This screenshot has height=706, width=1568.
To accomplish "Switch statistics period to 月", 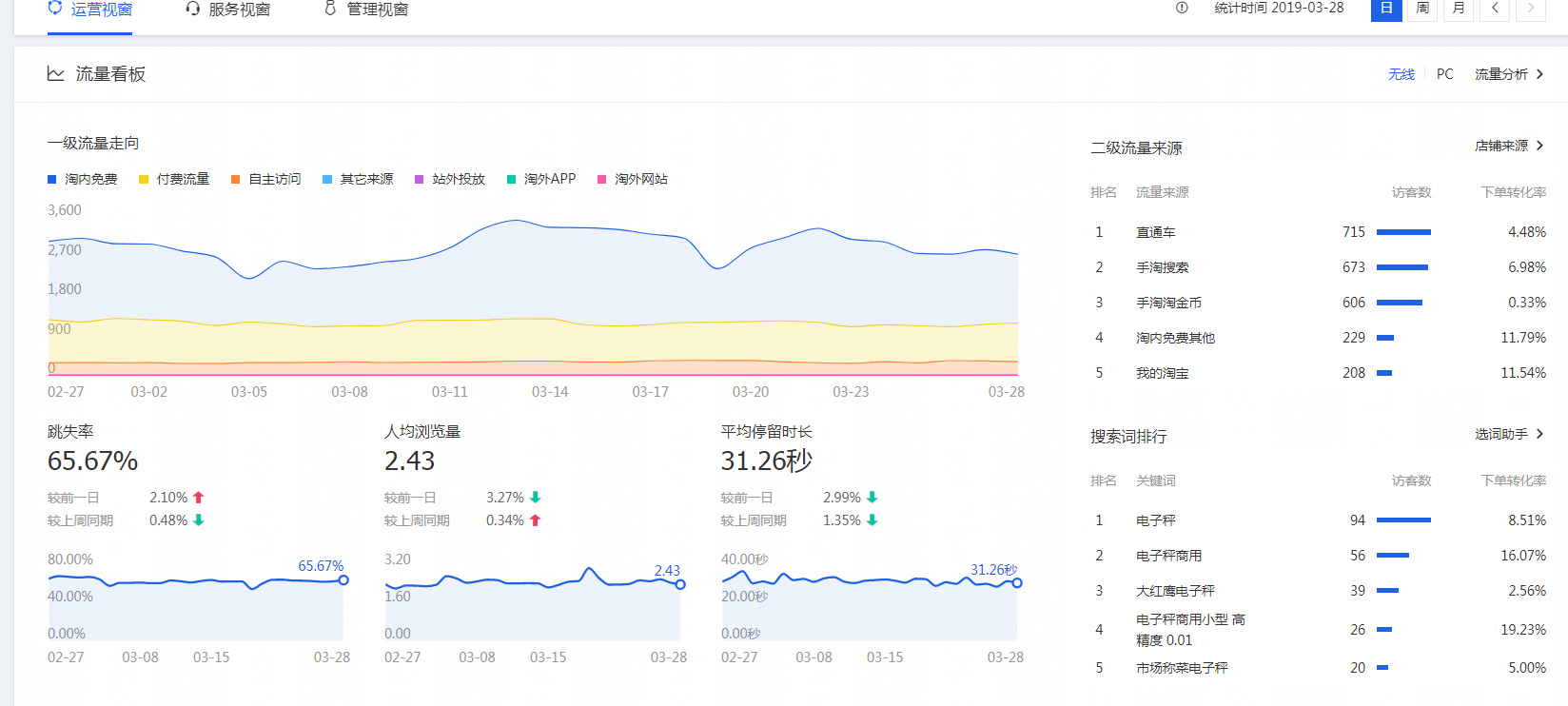I will [1459, 9].
